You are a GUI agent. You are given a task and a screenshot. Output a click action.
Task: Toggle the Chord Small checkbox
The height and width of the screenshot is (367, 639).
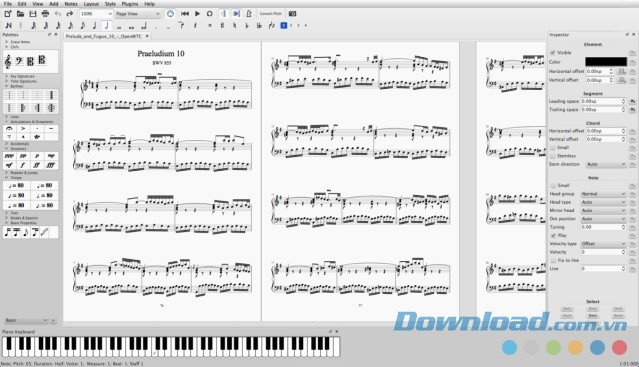[x=553, y=147]
